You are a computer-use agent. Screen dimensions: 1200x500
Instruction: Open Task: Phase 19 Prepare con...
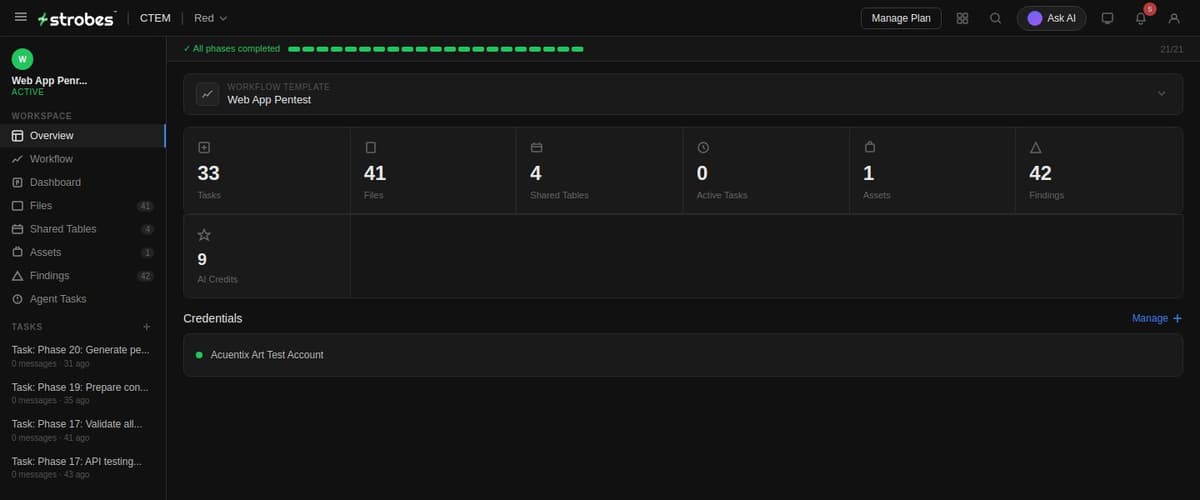[x=83, y=393]
